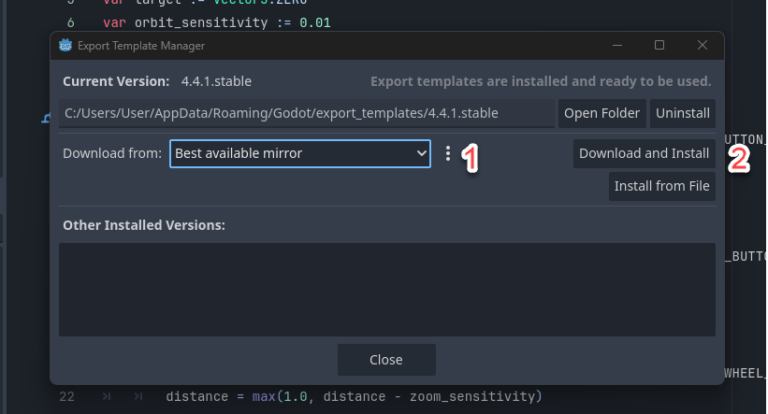Click the Godot icon in the title bar
Viewport: 768px width, 414px height.
65,46
